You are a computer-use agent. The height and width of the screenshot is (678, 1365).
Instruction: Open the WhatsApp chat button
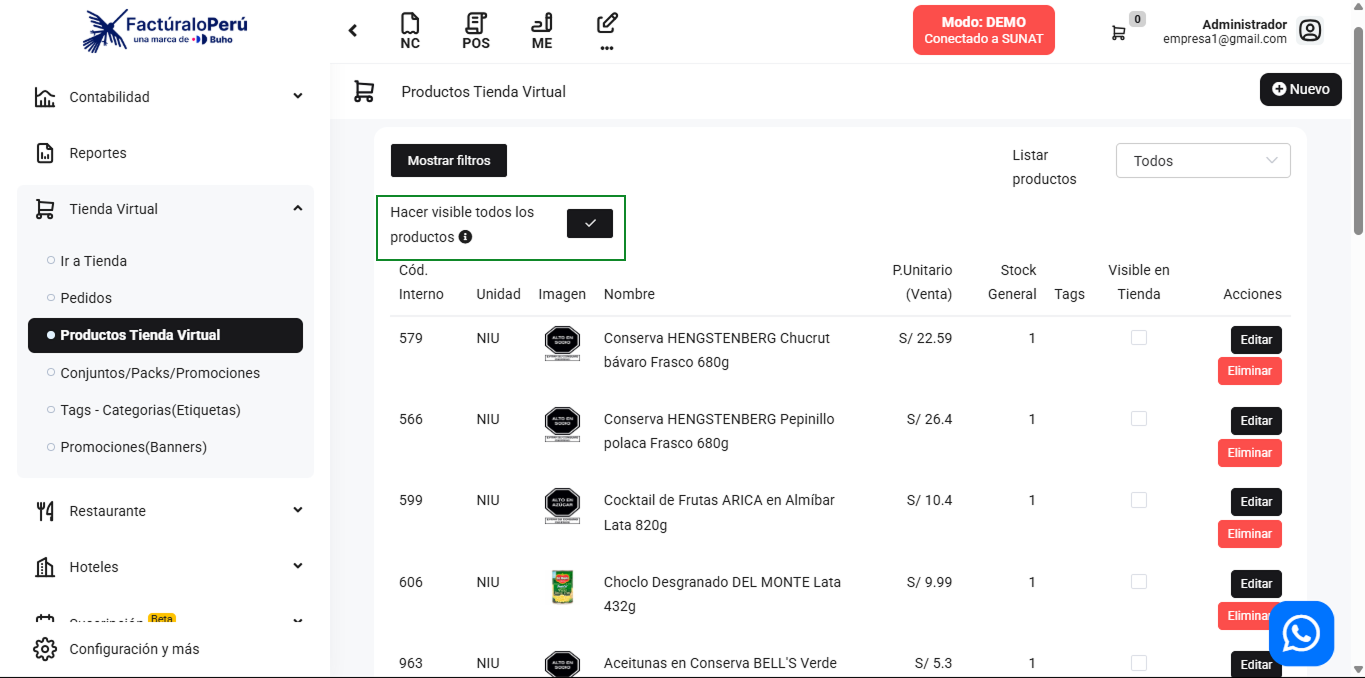(1301, 633)
